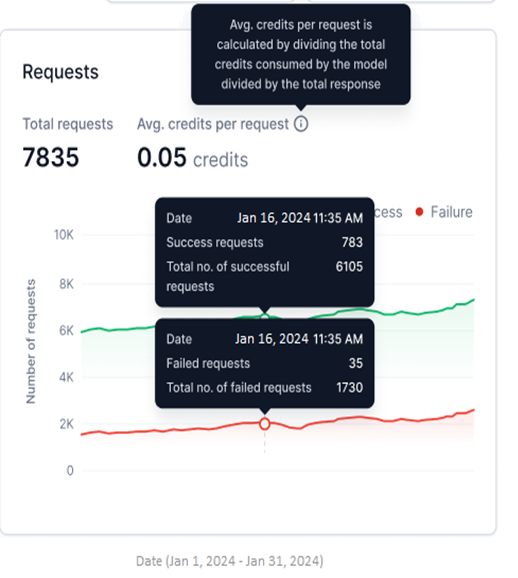
Task: Click the Date range caption below chart
Action: pyautogui.click(x=230, y=561)
